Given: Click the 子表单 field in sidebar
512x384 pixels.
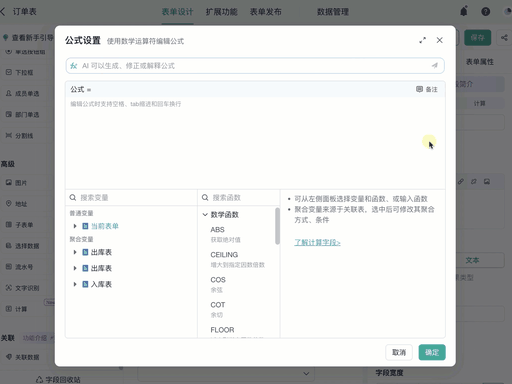Looking at the screenshot, I should click(x=20, y=225).
